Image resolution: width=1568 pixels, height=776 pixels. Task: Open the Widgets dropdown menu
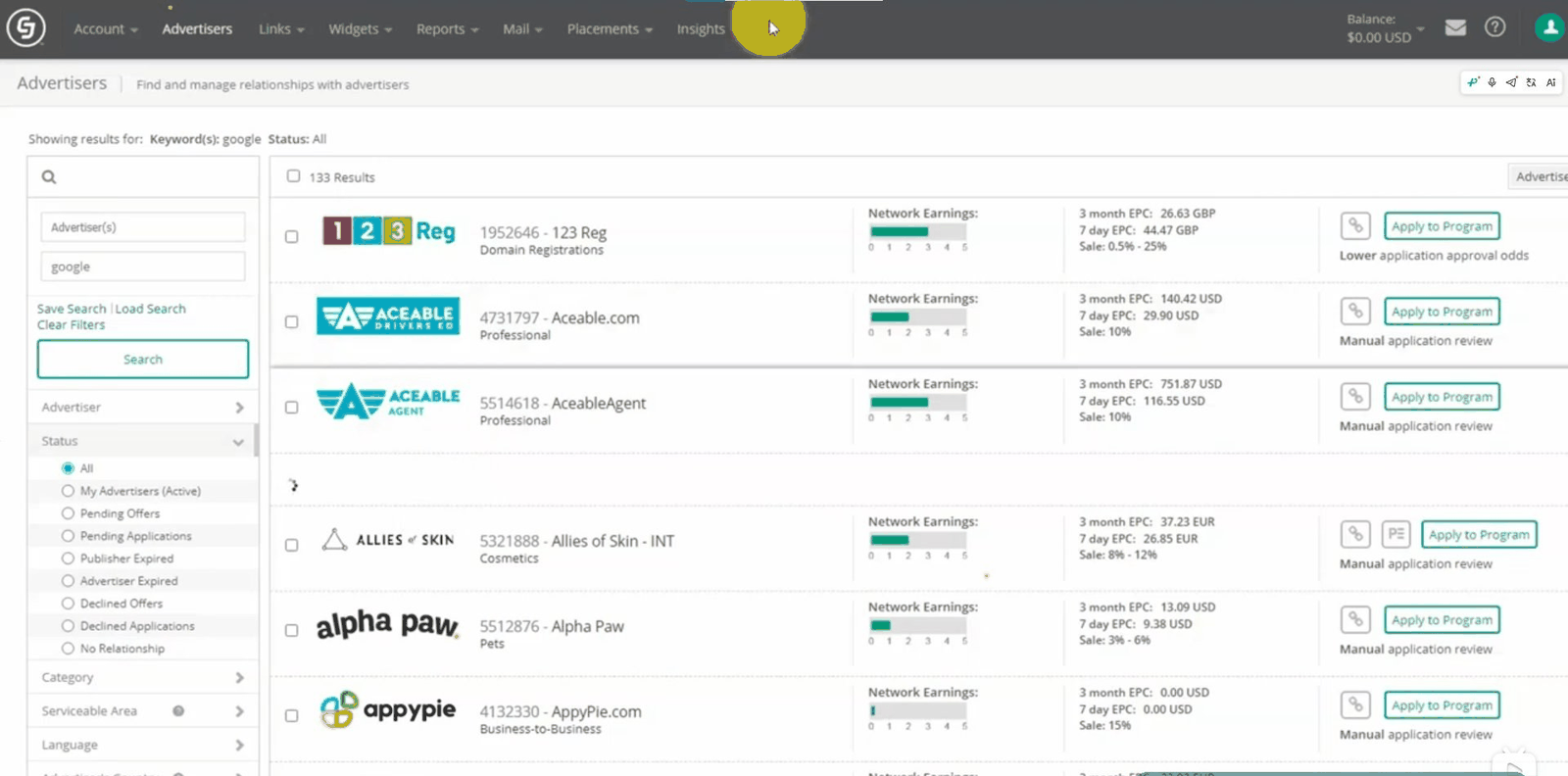[361, 29]
